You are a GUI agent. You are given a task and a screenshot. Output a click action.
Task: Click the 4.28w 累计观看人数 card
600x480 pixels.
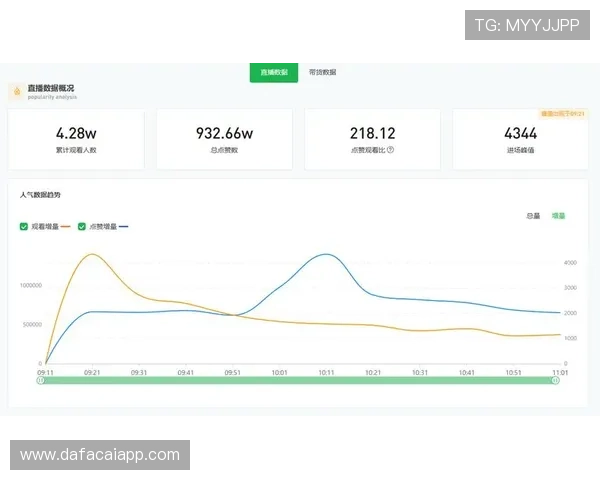76,139
